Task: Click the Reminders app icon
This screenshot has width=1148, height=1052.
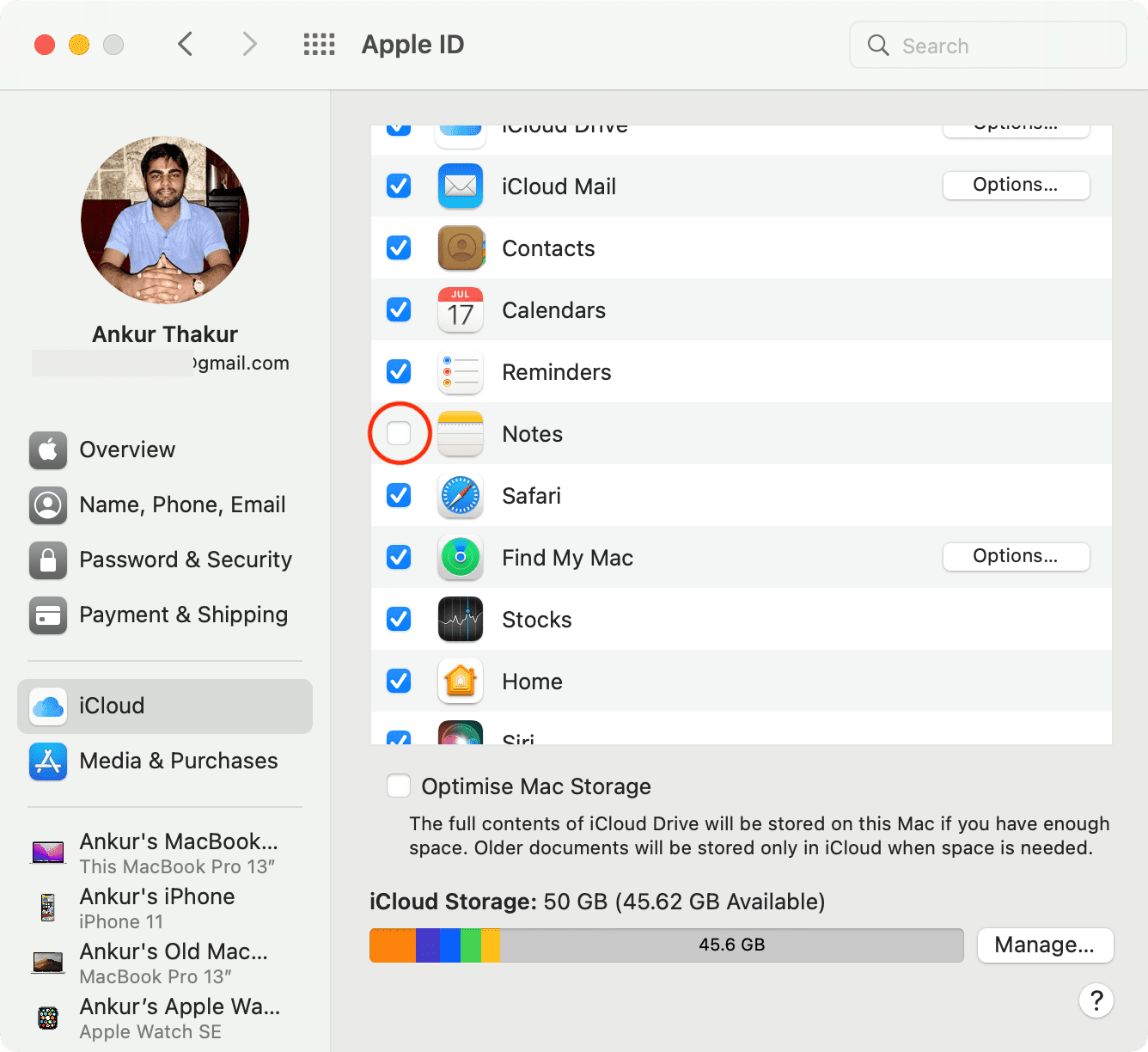Action: point(461,371)
